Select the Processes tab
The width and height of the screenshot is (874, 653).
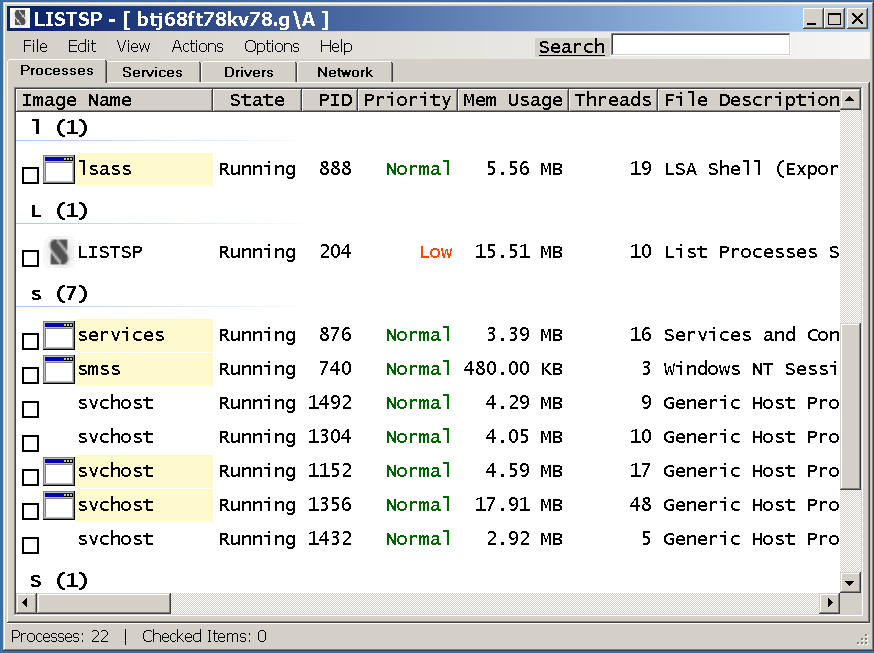pos(57,71)
